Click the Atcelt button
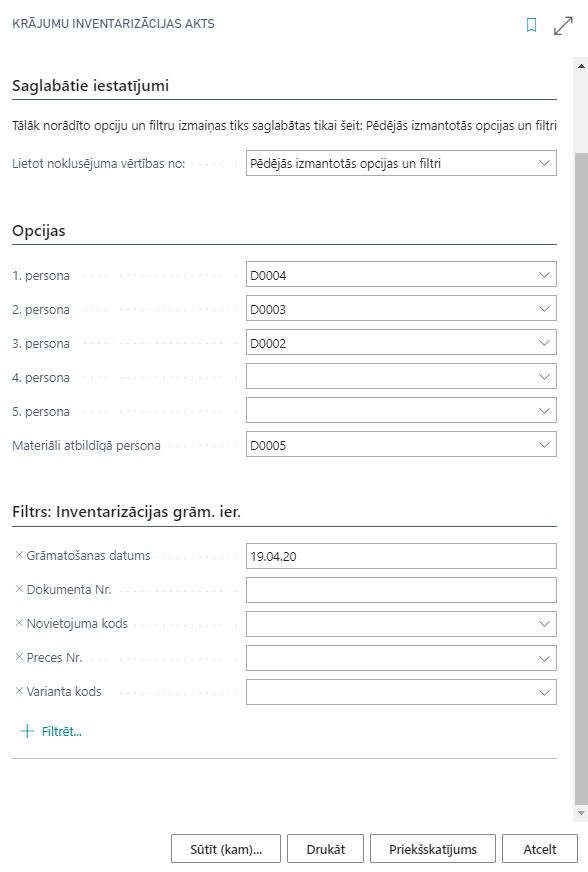The height and width of the screenshot is (872, 588). coord(540,849)
